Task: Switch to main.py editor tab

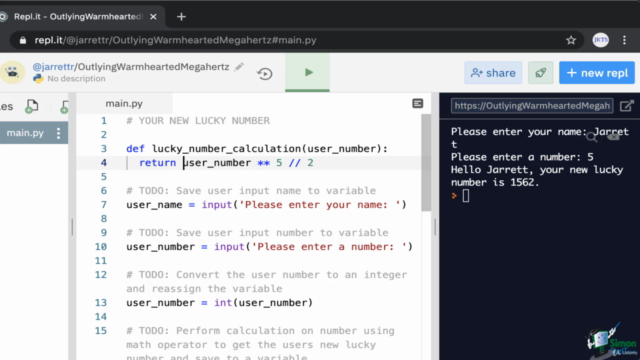Action: click(124, 104)
